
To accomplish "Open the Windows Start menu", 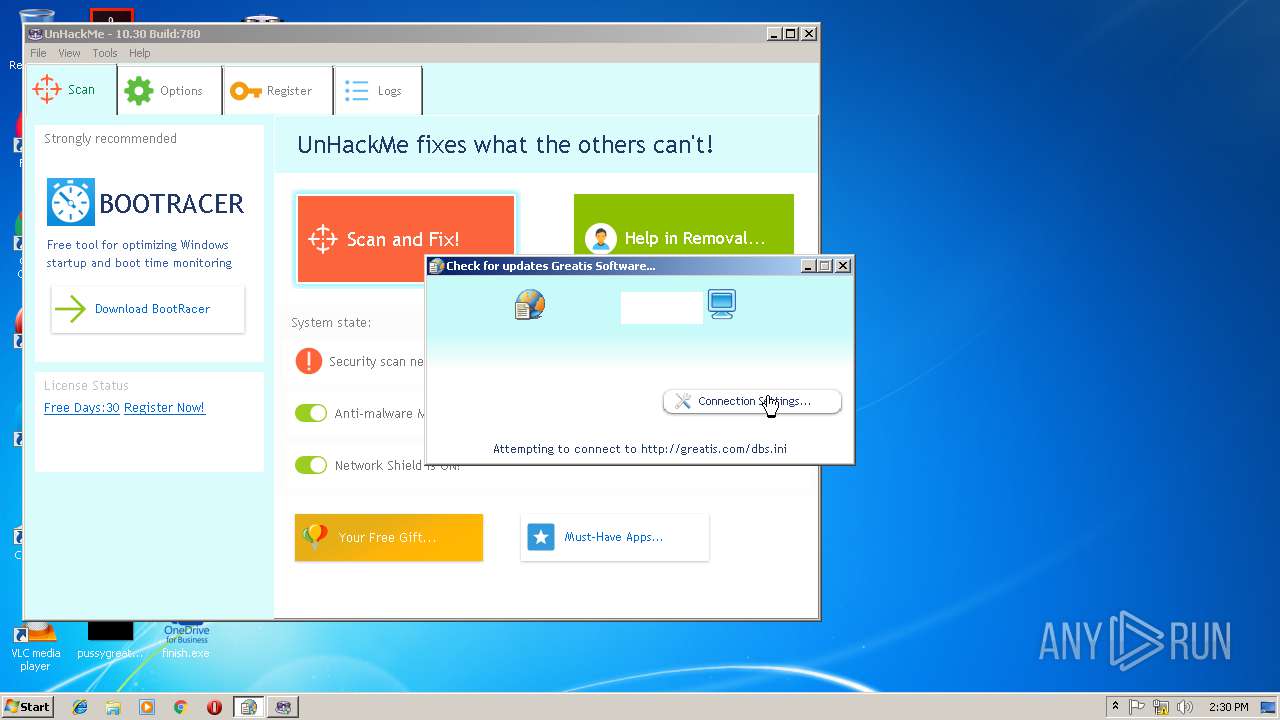I will click(27, 707).
